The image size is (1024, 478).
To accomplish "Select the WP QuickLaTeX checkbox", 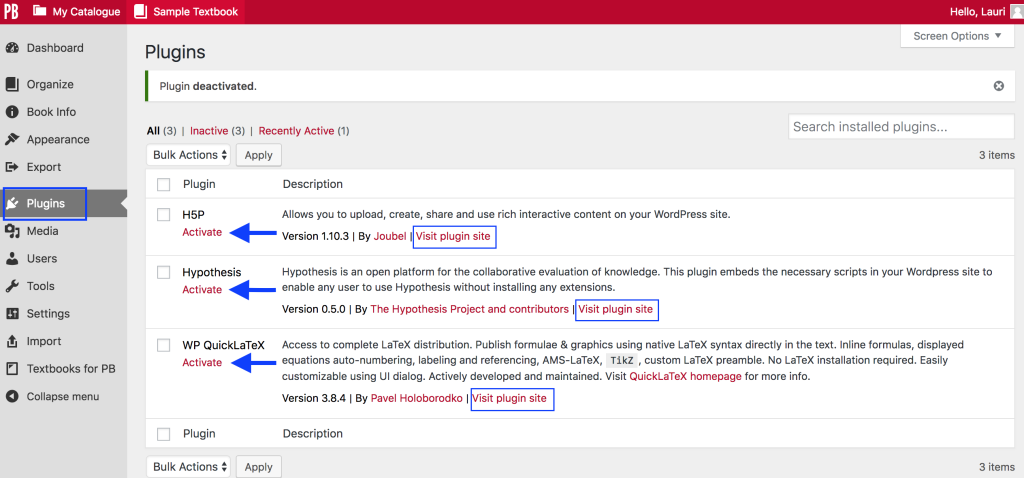I will (x=164, y=345).
